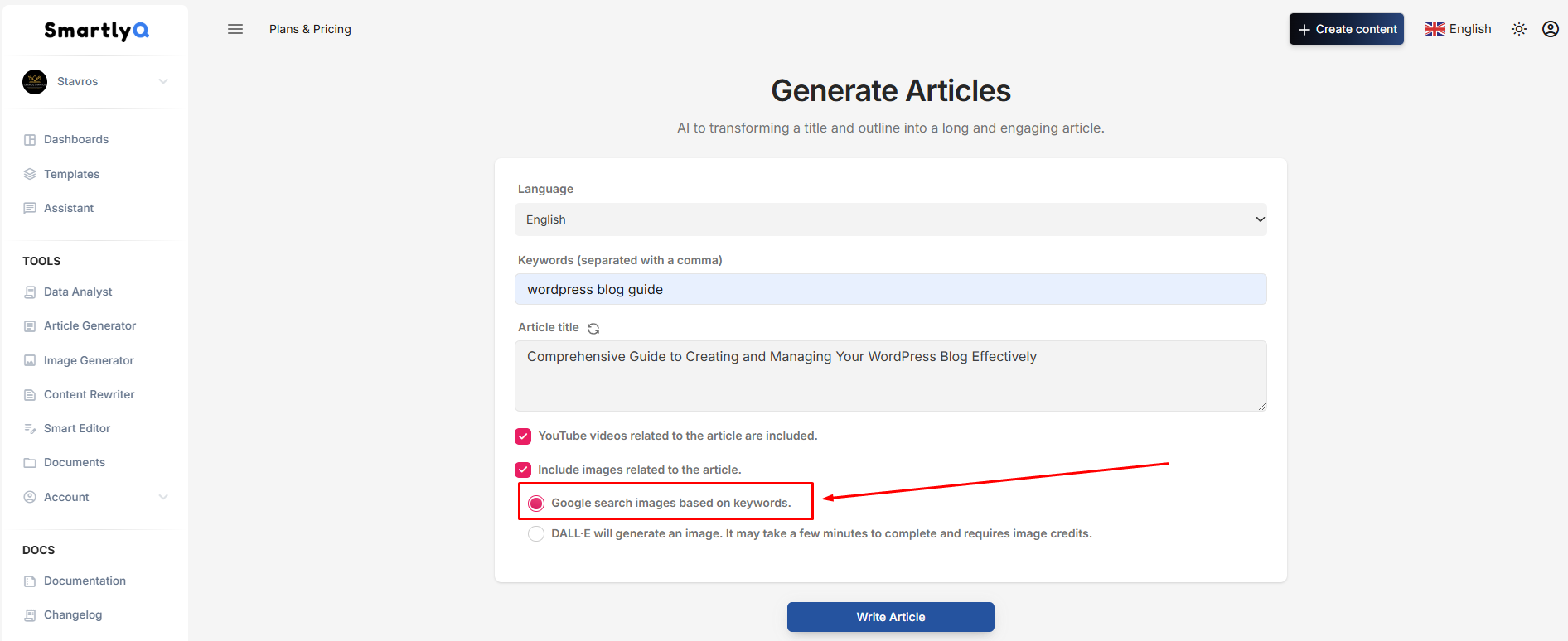The image size is (1568, 641).
Task: Click the Write Article button
Action: pos(891,617)
